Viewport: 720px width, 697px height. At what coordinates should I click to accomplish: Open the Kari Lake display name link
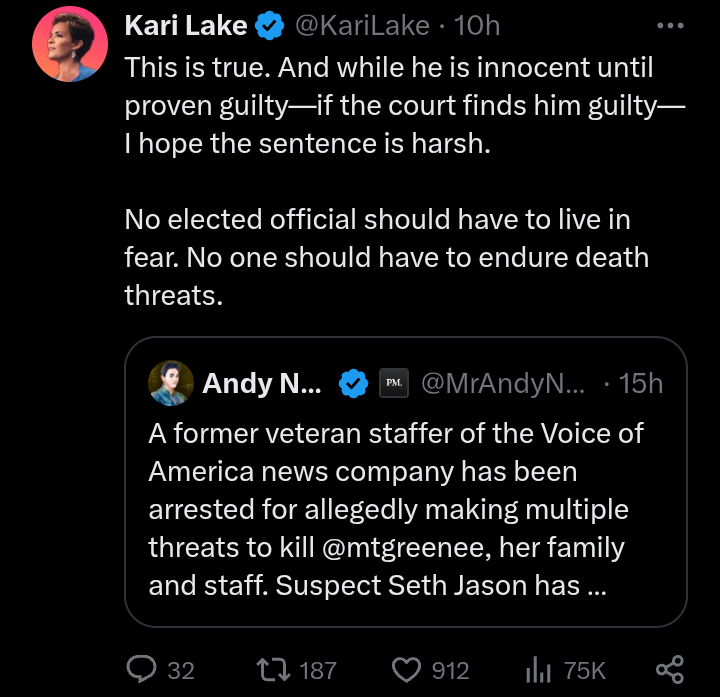point(185,28)
